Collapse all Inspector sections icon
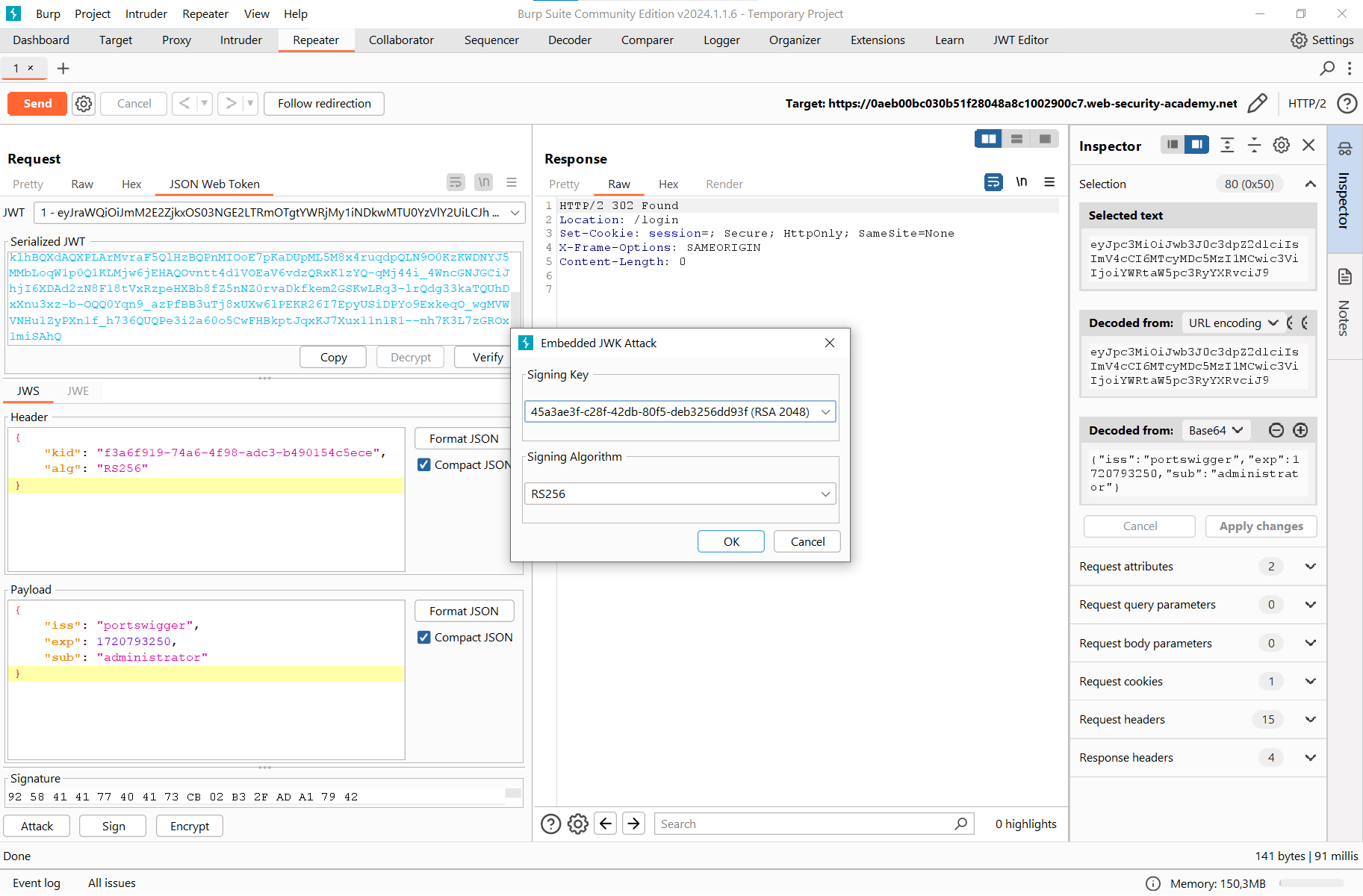Screen dimensions: 1363x896 pyautogui.click(x=1255, y=145)
